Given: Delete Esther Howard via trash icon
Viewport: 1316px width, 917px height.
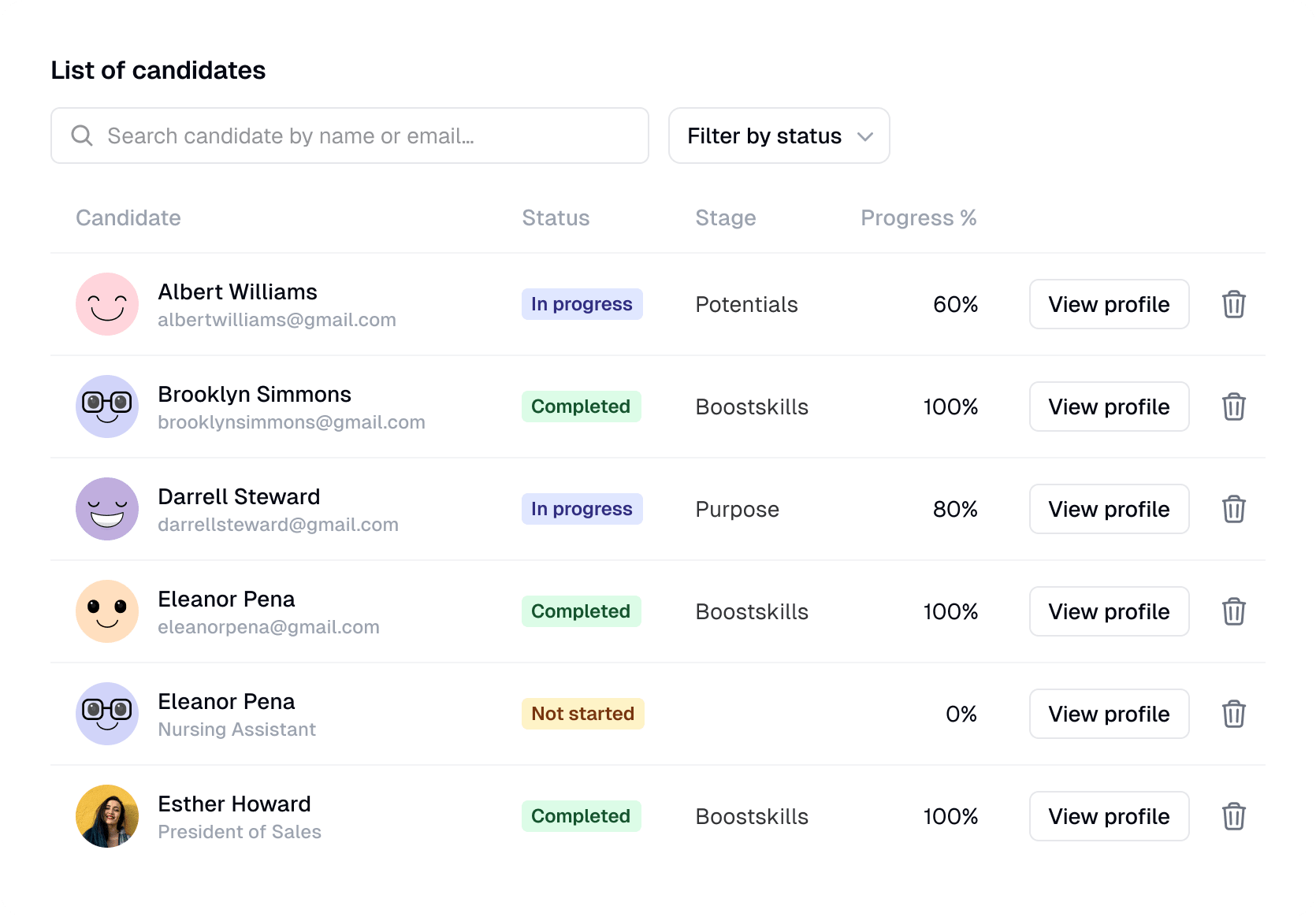Looking at the screenshot, I should click(1233, 816).
